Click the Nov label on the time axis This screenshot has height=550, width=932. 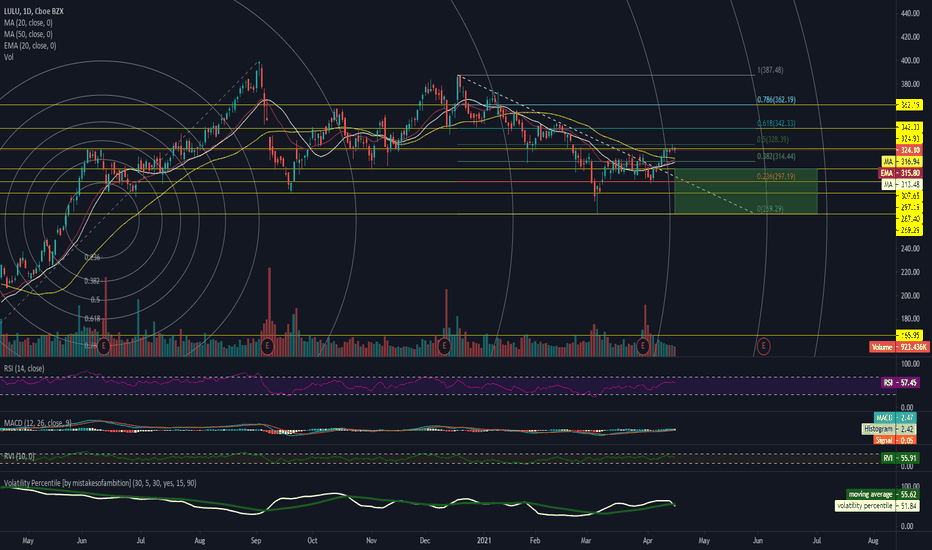371,541
